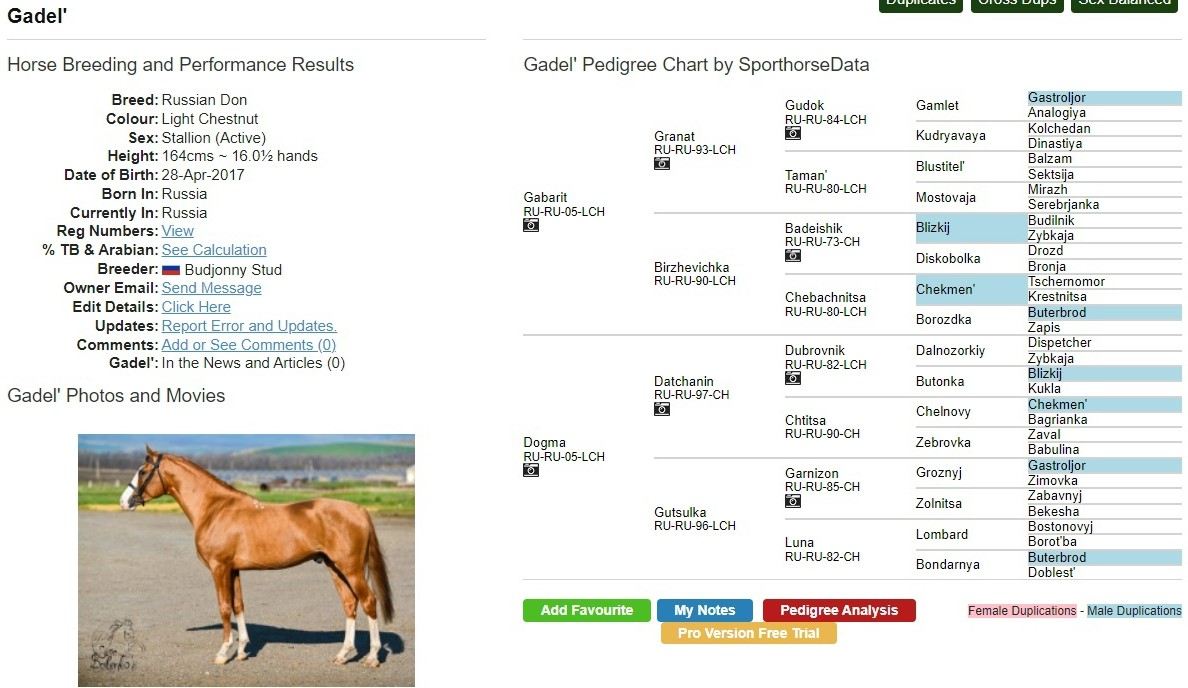The width and height of the screenshot is (1188, 688).
Task: Open the See Calculation link
Action: tap(214, 250)
